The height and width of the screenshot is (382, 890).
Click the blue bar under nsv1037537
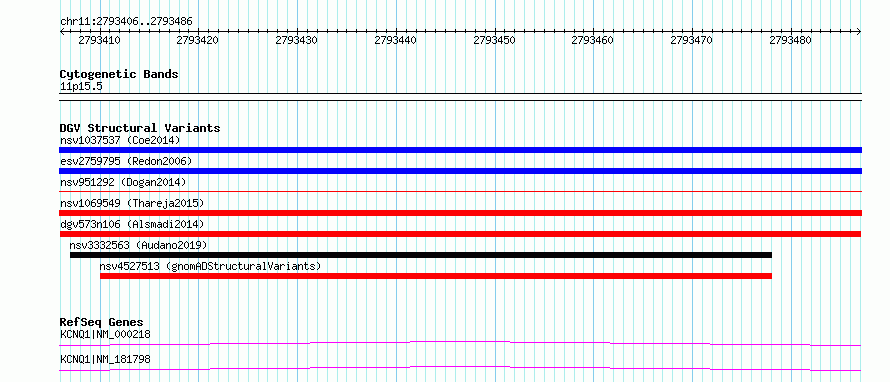(x=460, y=150)
